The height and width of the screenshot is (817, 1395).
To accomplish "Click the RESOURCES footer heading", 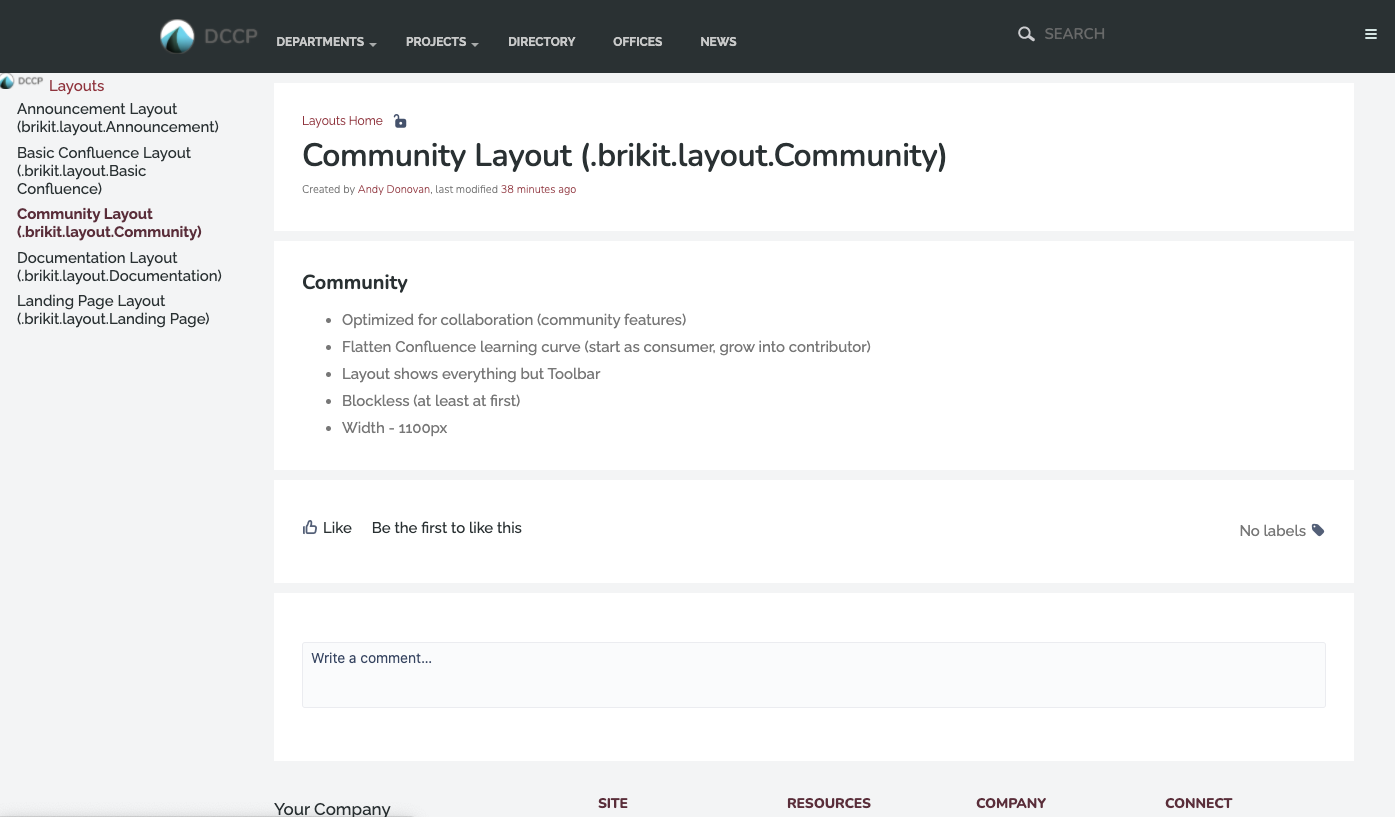I will [x=829, y=803].
